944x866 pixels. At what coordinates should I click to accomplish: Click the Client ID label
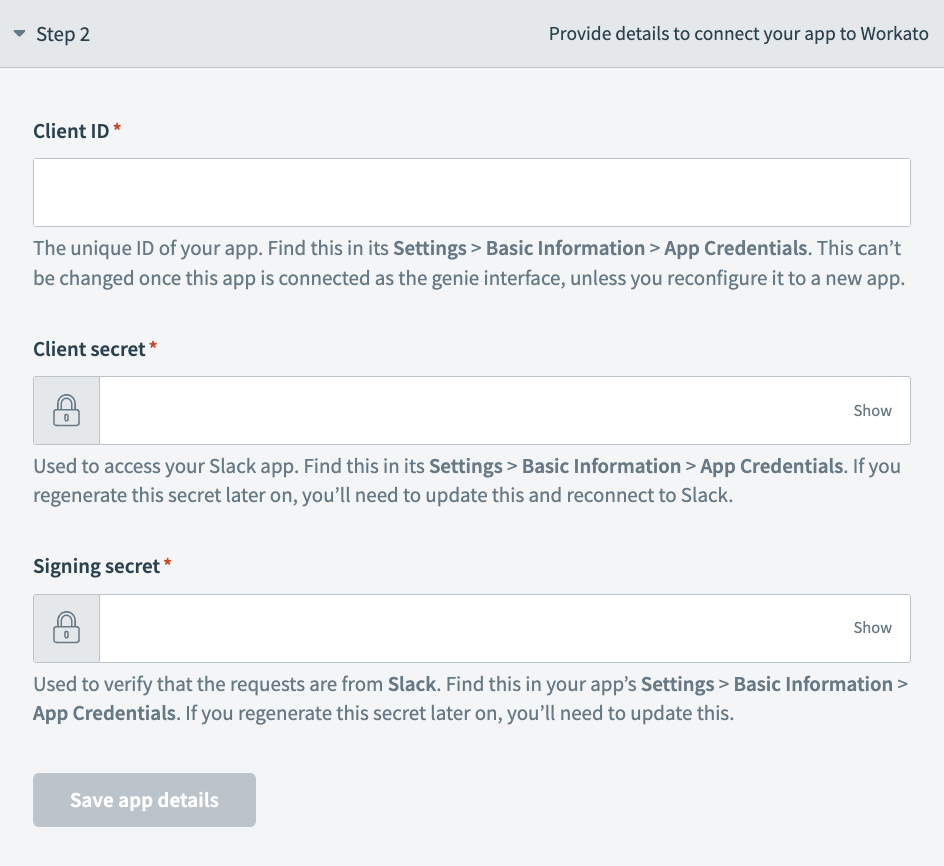(68, 131)
